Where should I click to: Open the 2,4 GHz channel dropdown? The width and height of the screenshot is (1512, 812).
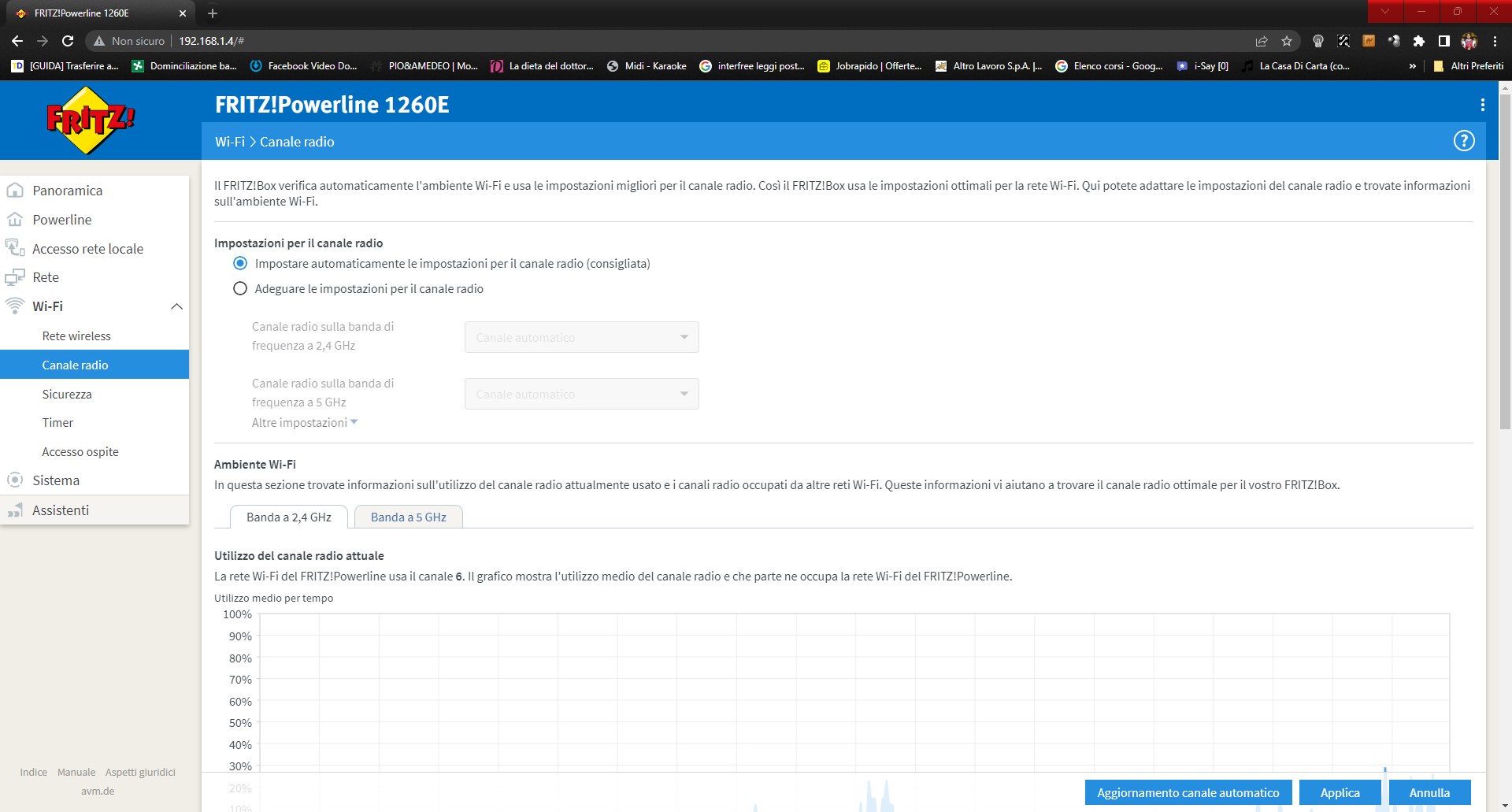coord(581,337)
